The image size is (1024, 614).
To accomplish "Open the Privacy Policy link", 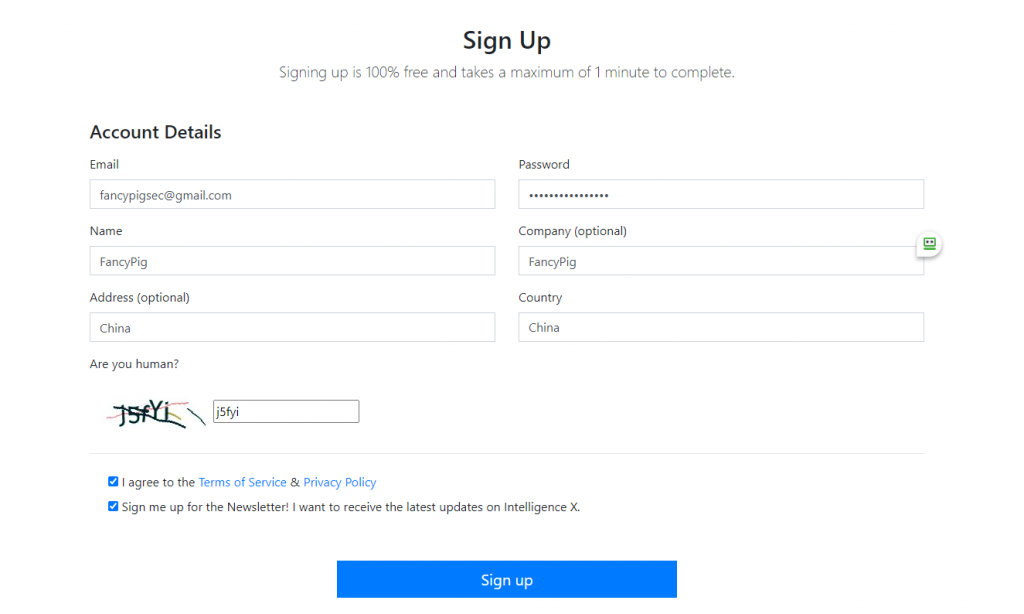I will 340,482.
